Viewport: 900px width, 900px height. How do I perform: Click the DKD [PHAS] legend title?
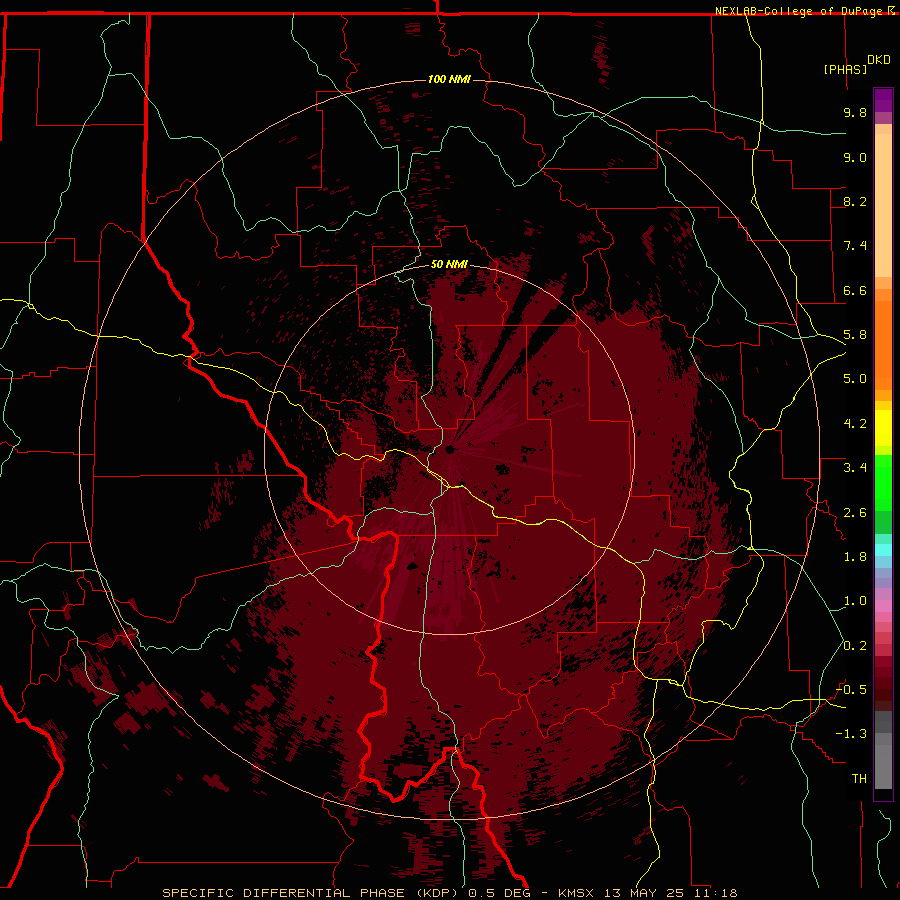pyautogui.click(x=856, y=64)
